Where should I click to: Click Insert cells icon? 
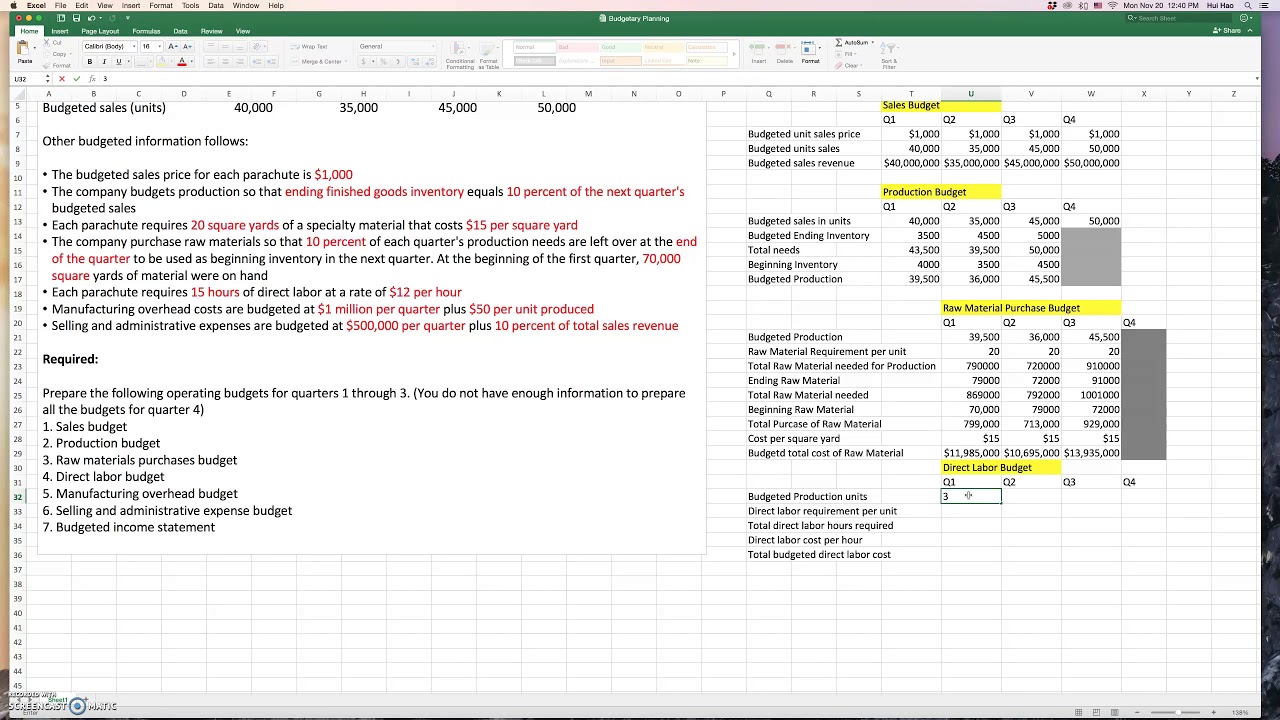[757, 47]
